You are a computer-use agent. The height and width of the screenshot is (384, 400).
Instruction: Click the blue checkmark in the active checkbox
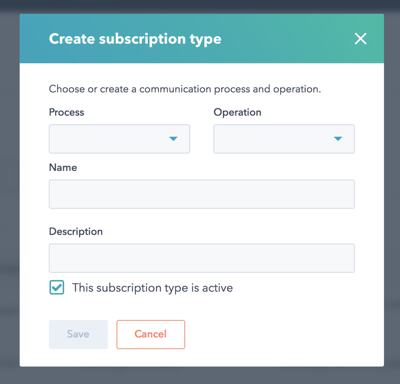coord(57,287)
